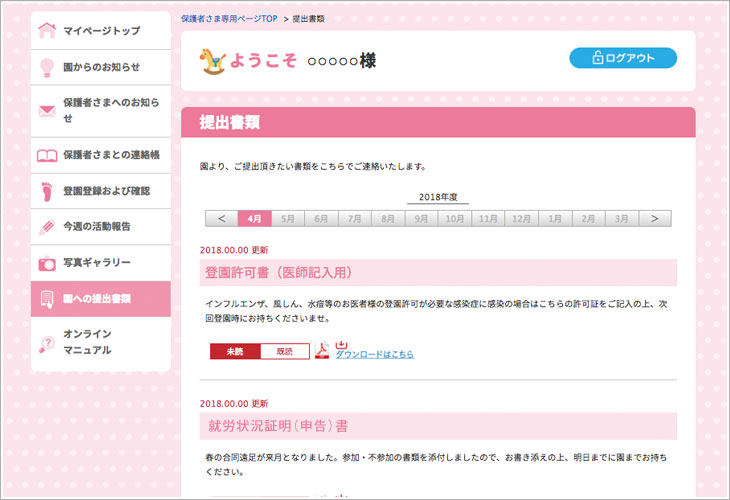The image size is (730, 500).
Task: Click the light bulb icon for 園からのお知らせ
Action: click(x=47, y=68)
